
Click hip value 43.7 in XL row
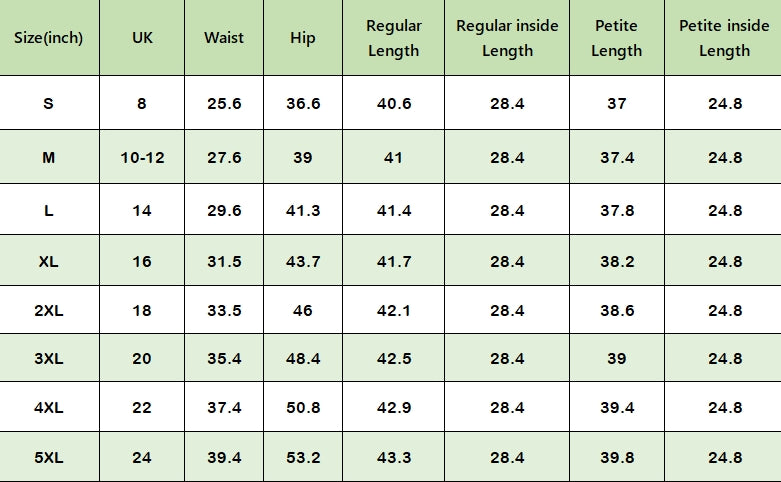[x=302, y=261]
